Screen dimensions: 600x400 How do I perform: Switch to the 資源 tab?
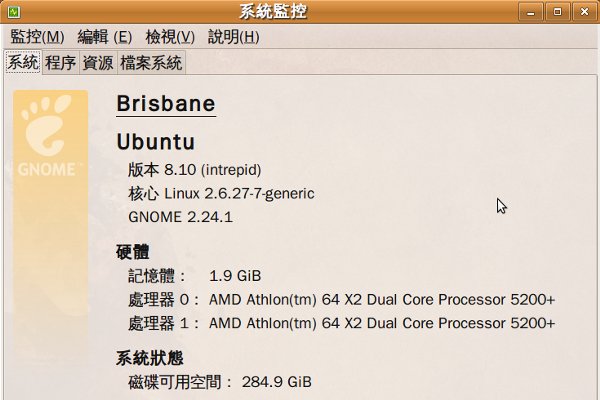click(98, 63)
